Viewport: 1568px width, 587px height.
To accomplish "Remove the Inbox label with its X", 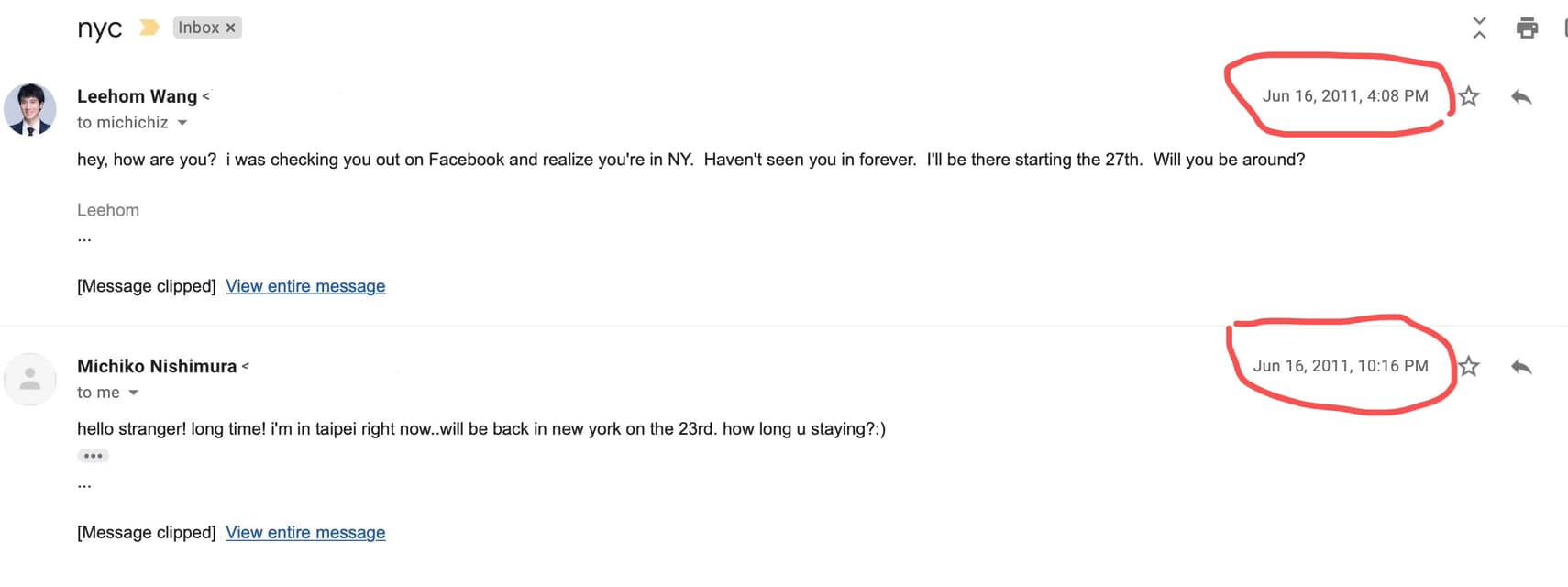I will point(231,28).
